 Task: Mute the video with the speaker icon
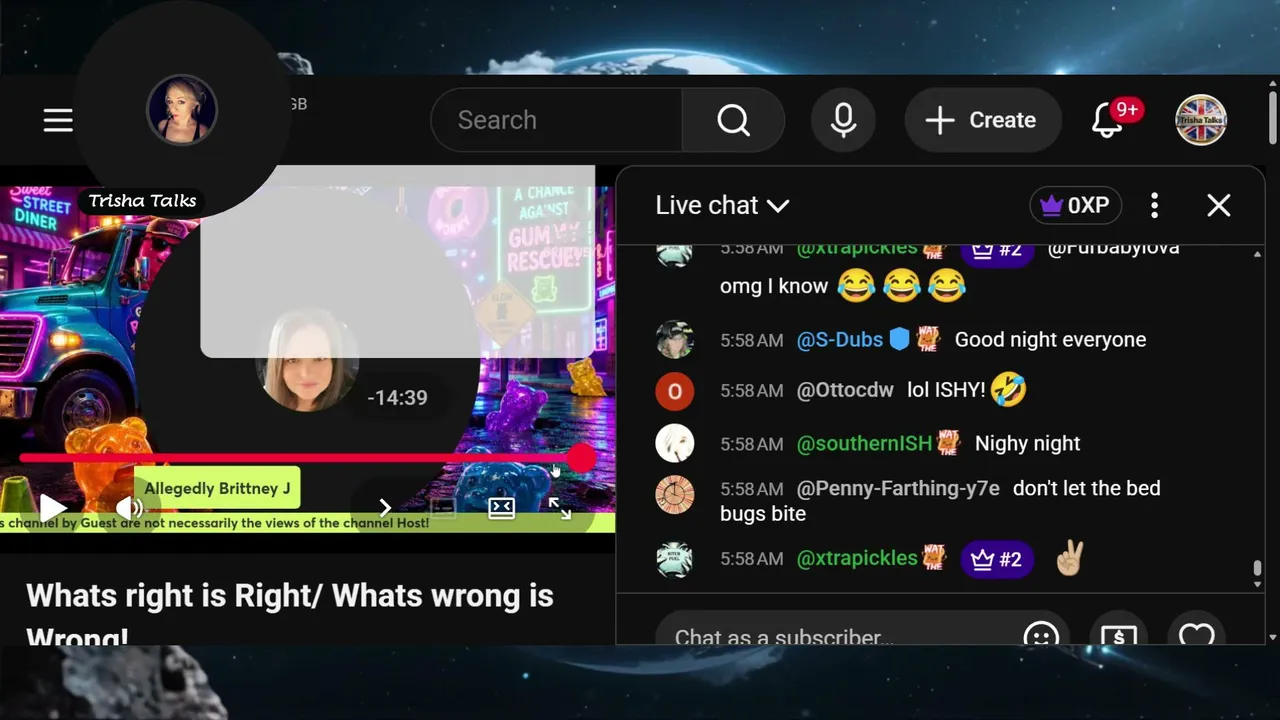click(x=129, y=508)
